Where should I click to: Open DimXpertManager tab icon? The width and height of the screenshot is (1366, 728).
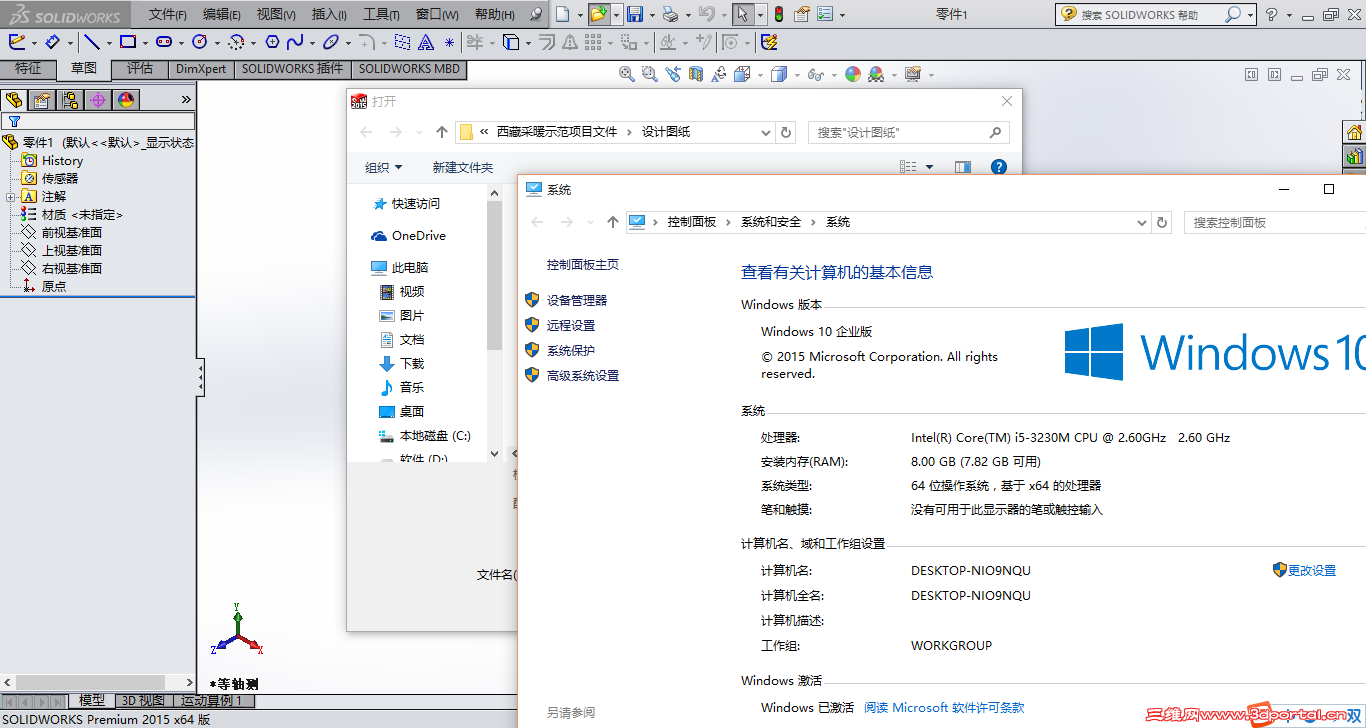click(x=97, y=100)
